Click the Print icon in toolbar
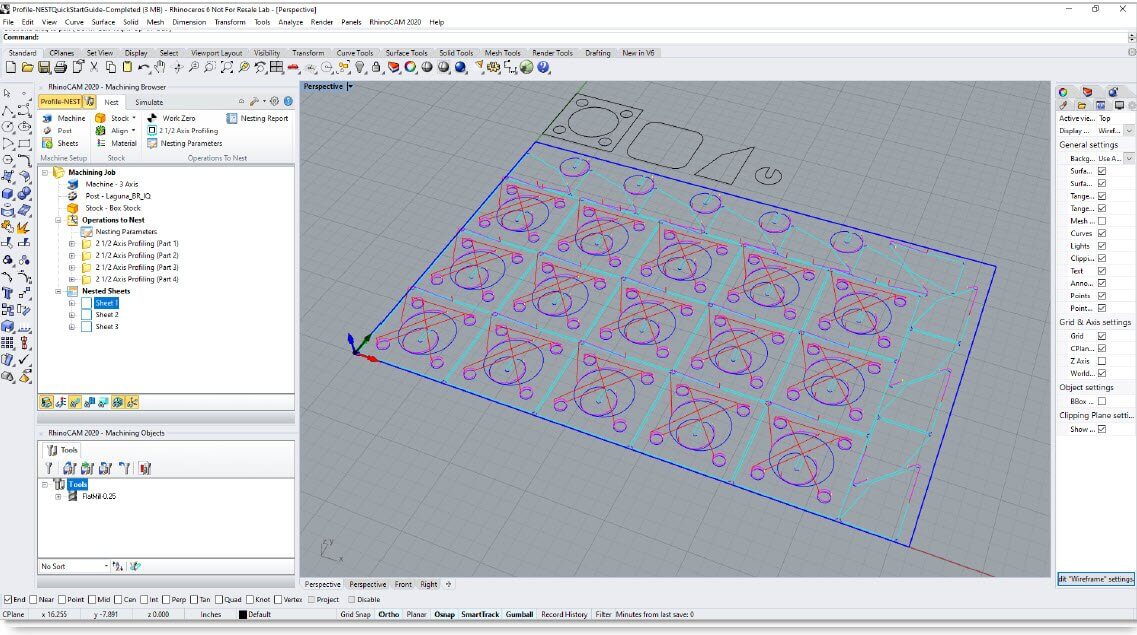Screen dimensions: 1137x635 [x=60, y=67]
